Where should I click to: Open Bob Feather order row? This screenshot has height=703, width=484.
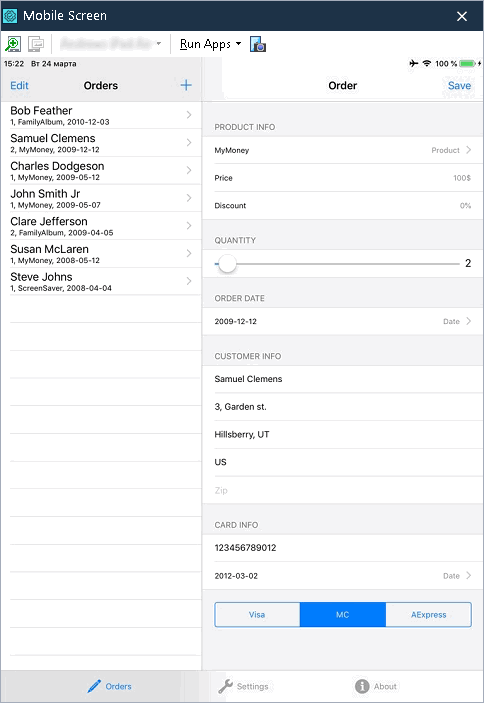pyautogui.click(x=101, y=115)
